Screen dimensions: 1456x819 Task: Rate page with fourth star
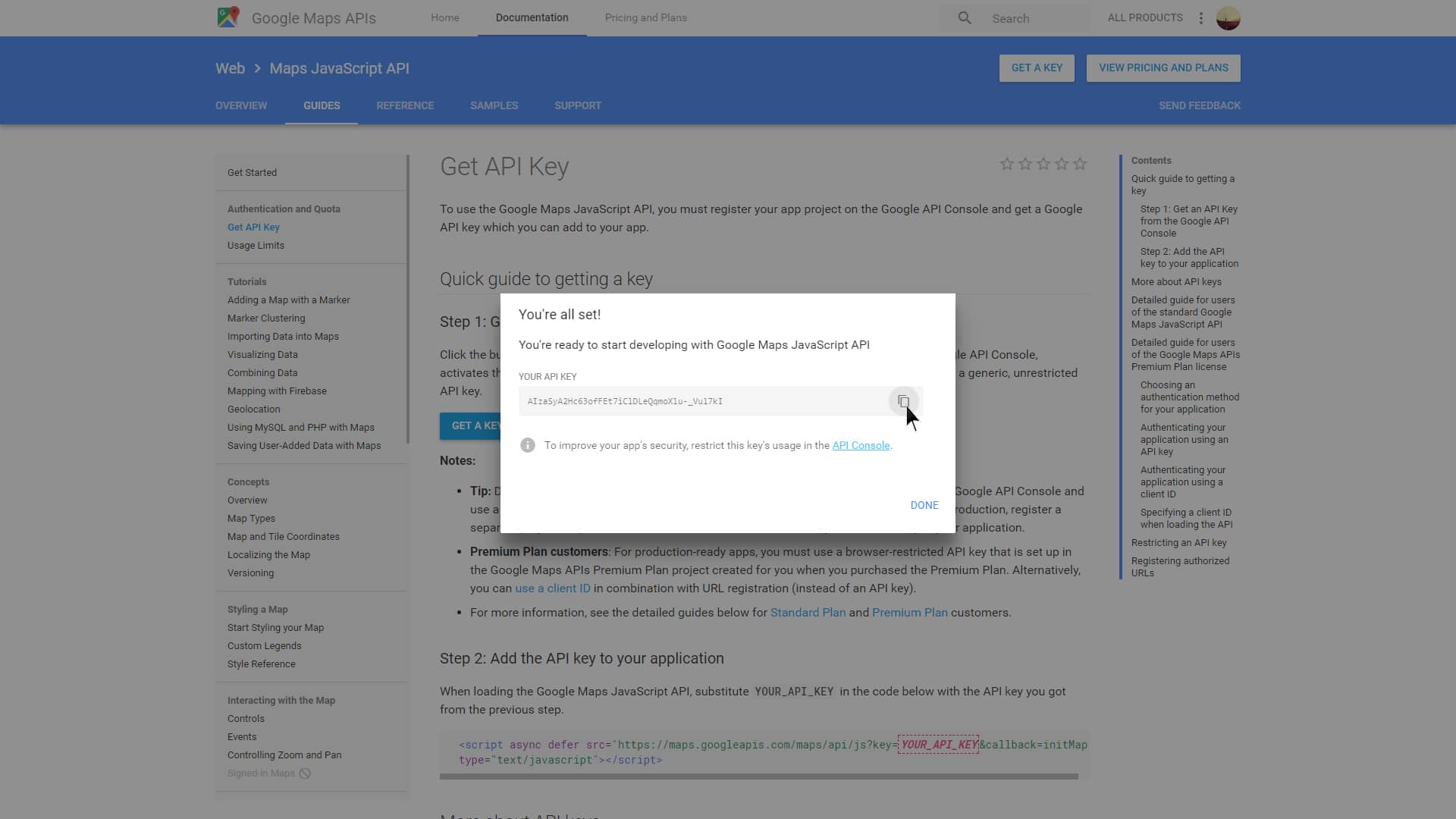pos(1062,164)
